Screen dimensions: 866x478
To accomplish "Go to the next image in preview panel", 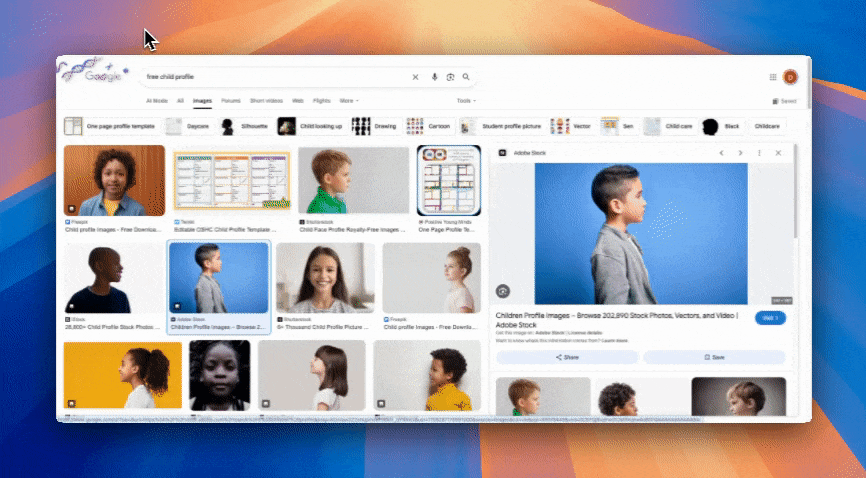I will point(740,153).
